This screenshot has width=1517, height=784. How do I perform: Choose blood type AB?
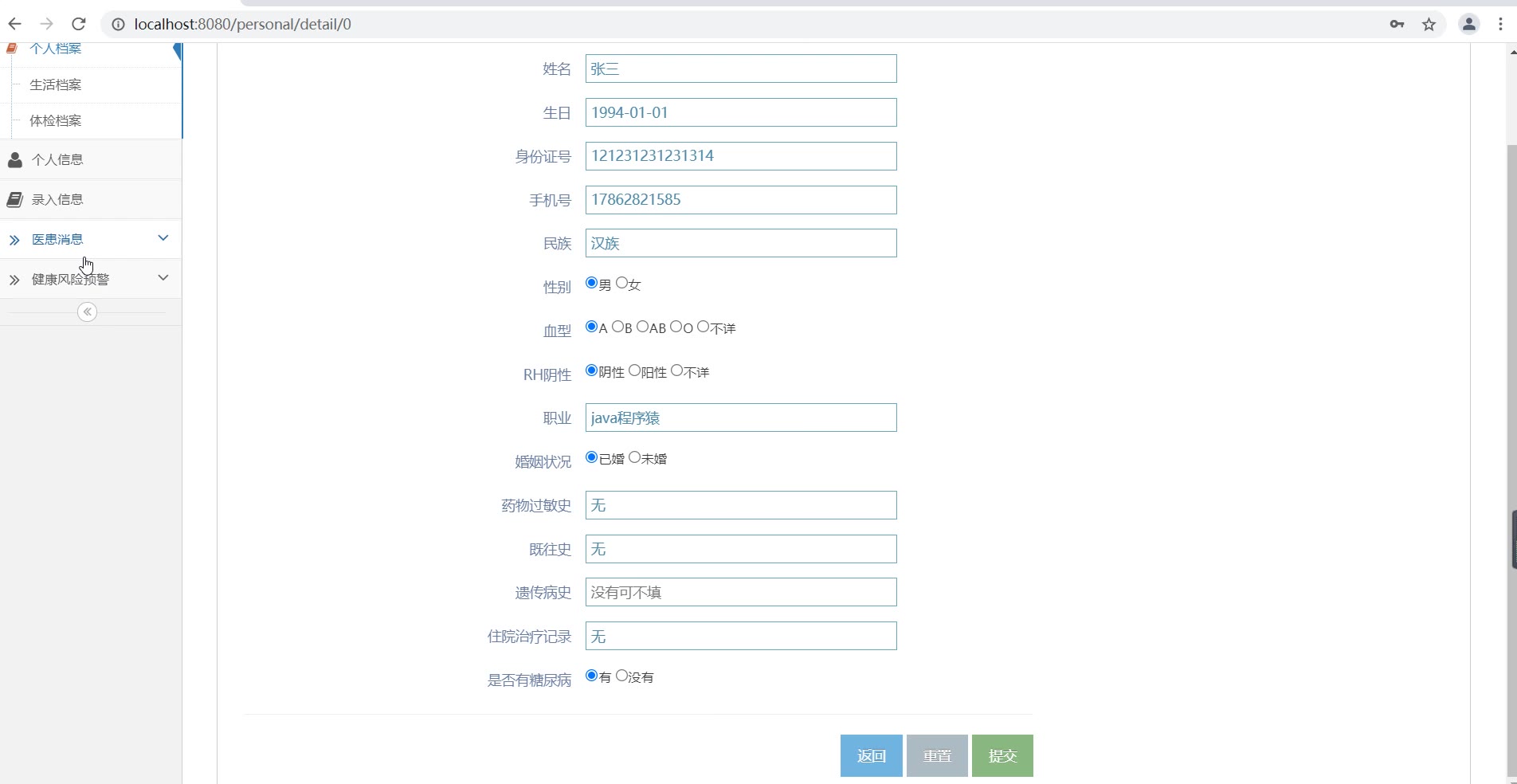click(642, 327)
